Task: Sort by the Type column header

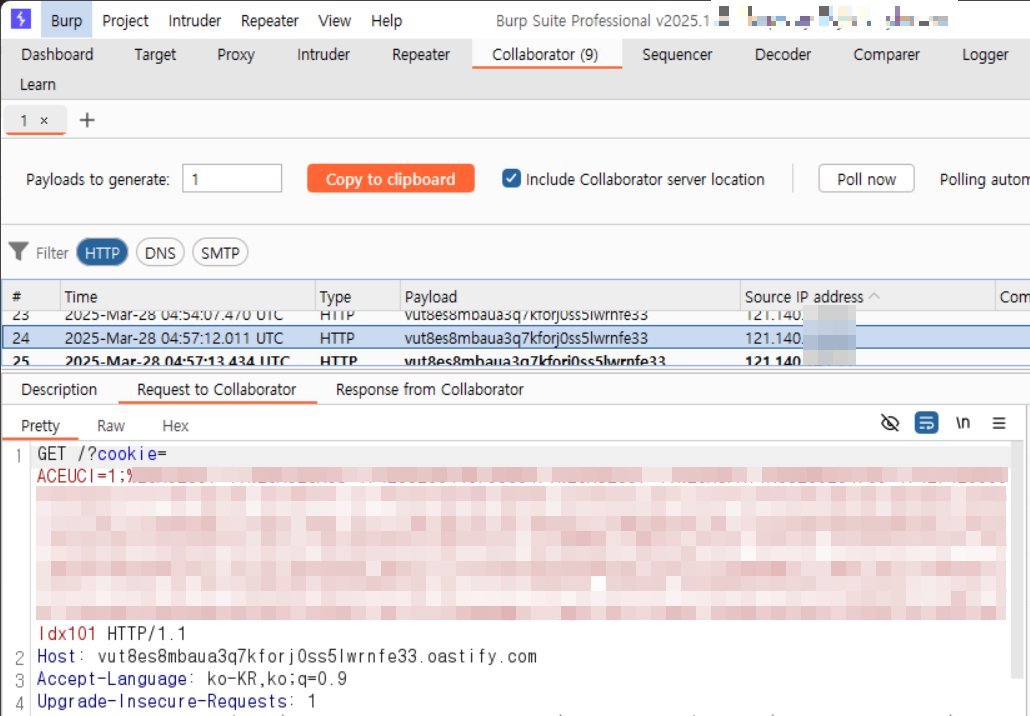Action: pyautogui.click(x=358, y=296)
